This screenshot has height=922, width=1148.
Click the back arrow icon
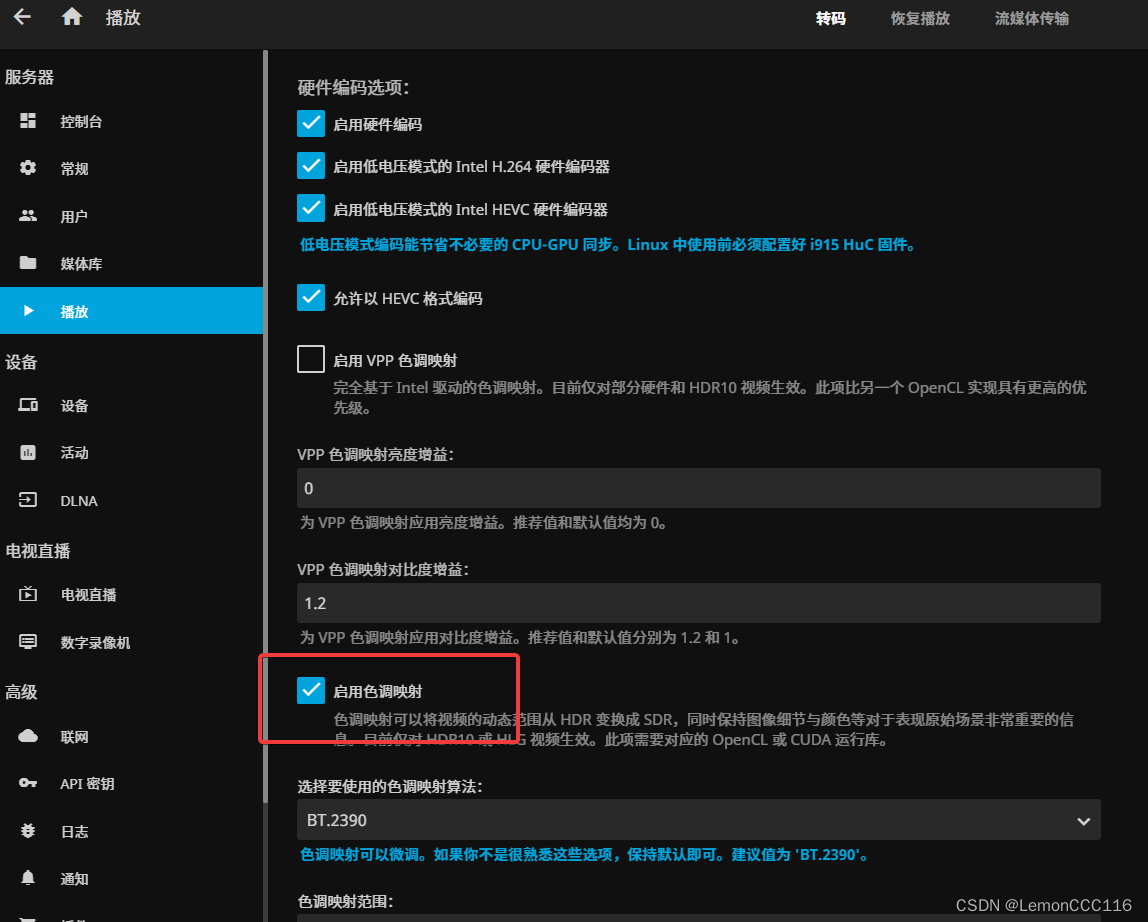[x=22, y=17]
